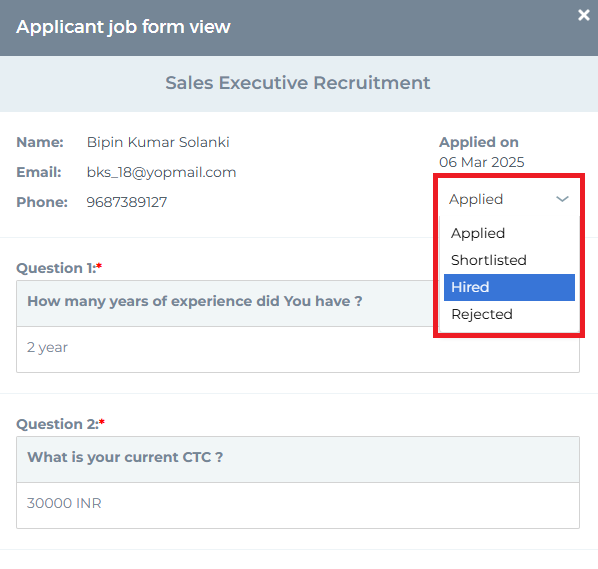Click the applicant name Bipin Kumar Solanki
The height and width of the screenshot is (569, 598).
pos(158,142)
